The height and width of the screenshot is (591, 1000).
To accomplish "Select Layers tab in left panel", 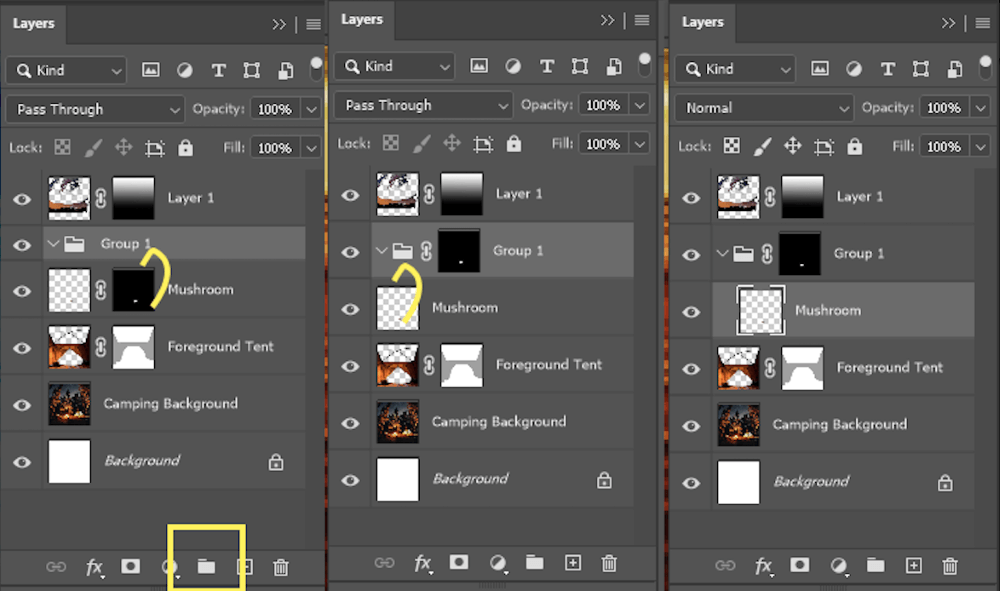I will coord(33,24).
